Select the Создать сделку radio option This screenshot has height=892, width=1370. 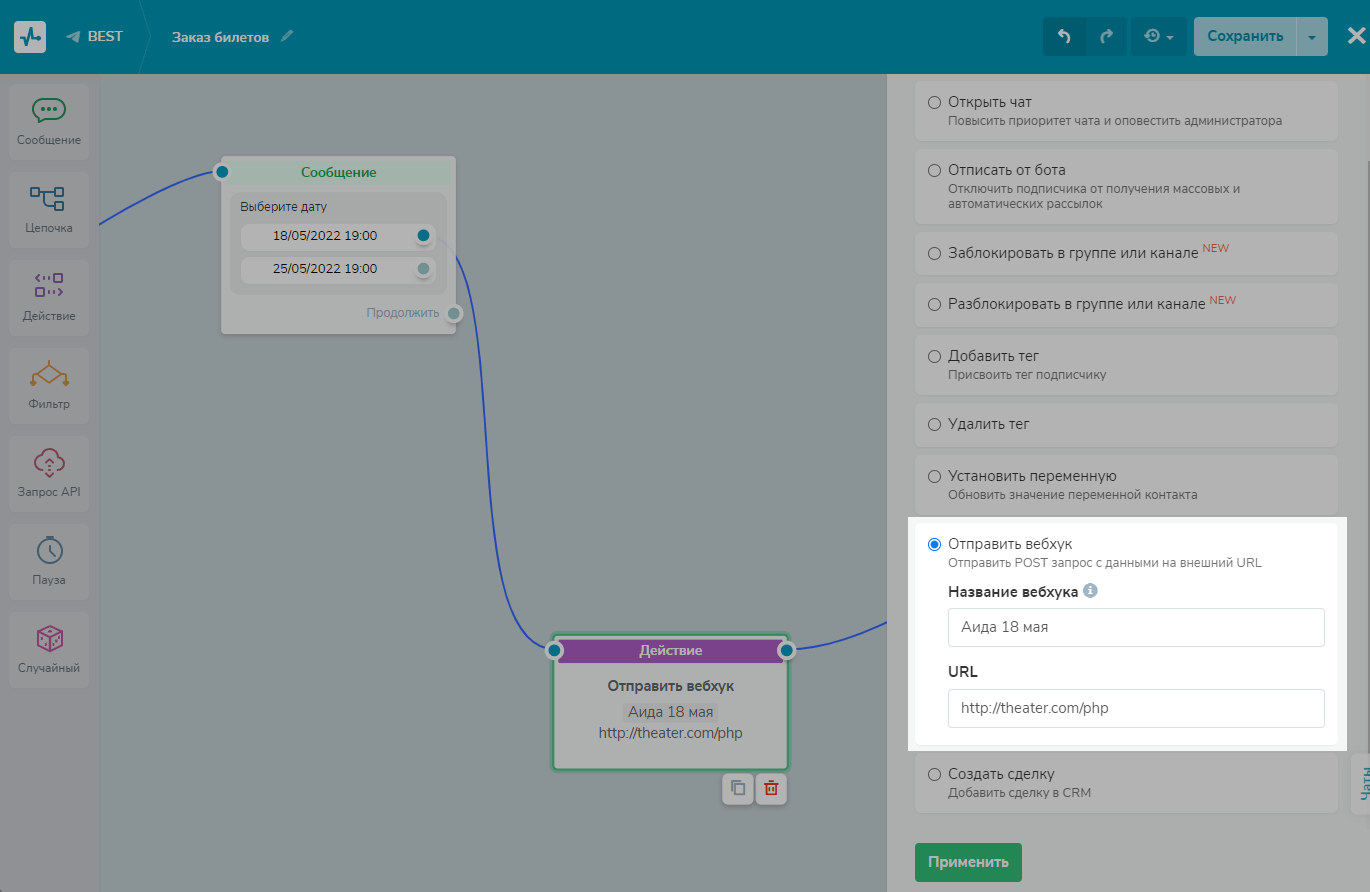coord(934,774)
